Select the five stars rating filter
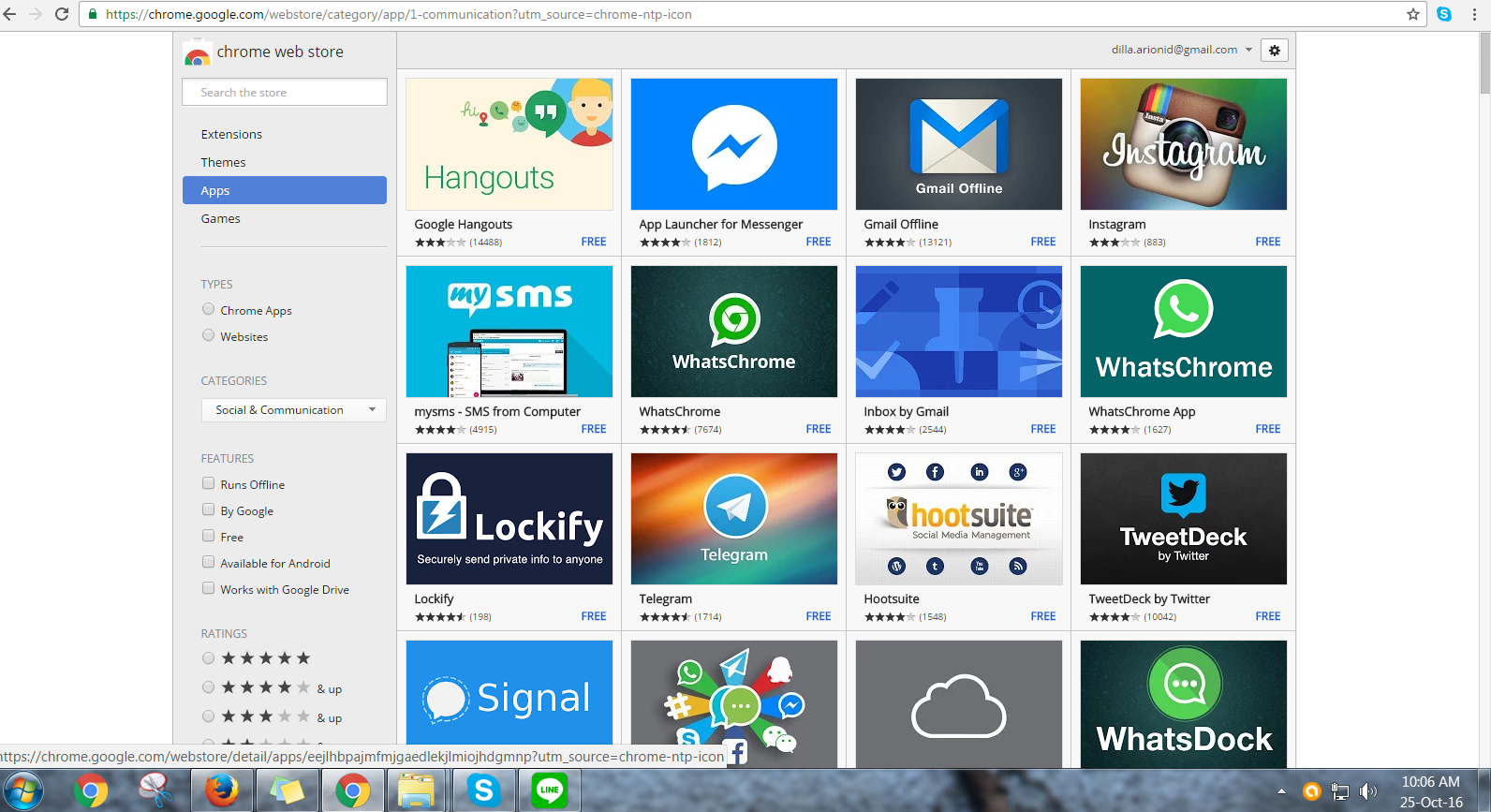The height and width of the screenshot is (812, 1491). 208,658
